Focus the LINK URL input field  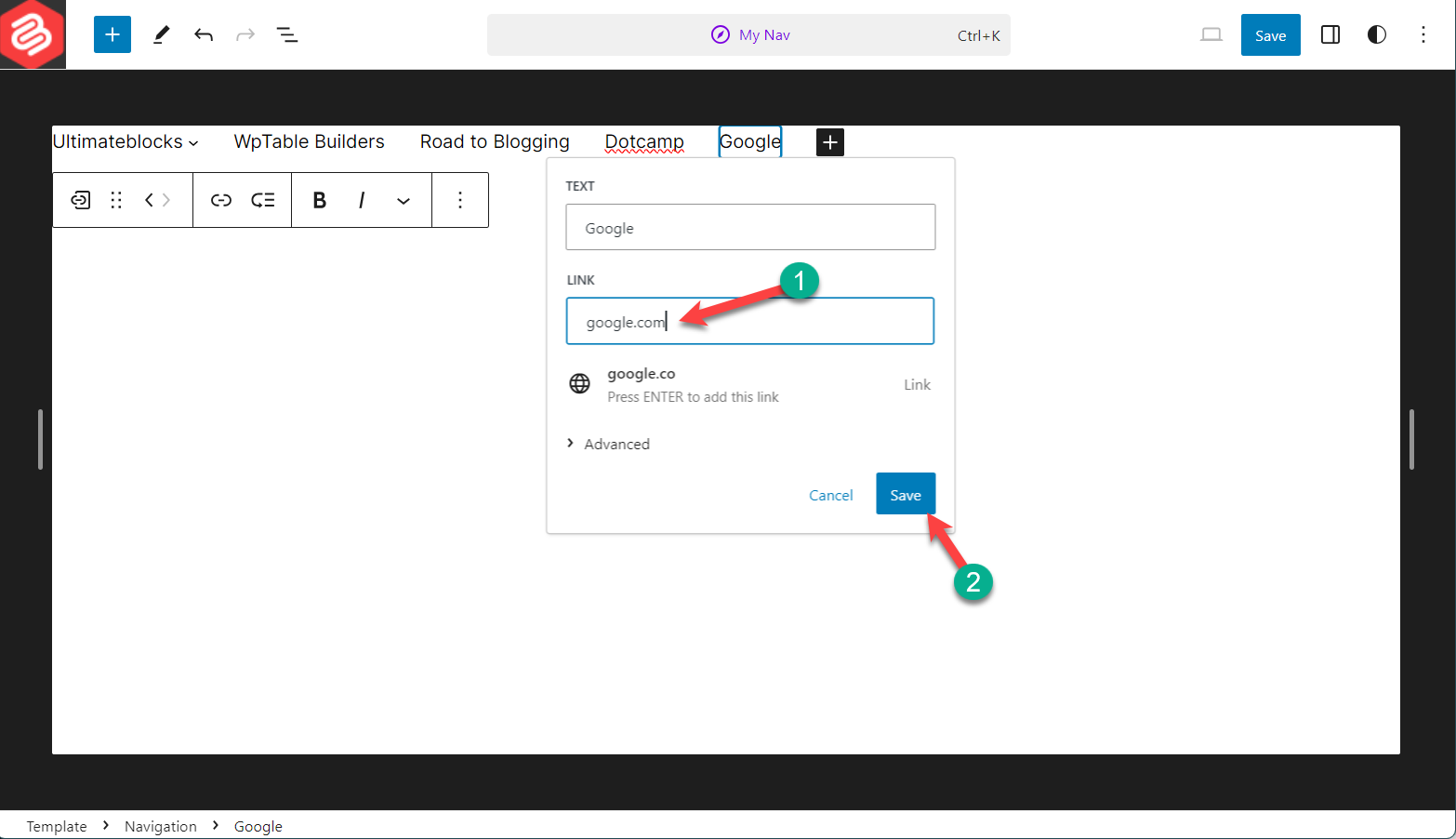point(750,321)
